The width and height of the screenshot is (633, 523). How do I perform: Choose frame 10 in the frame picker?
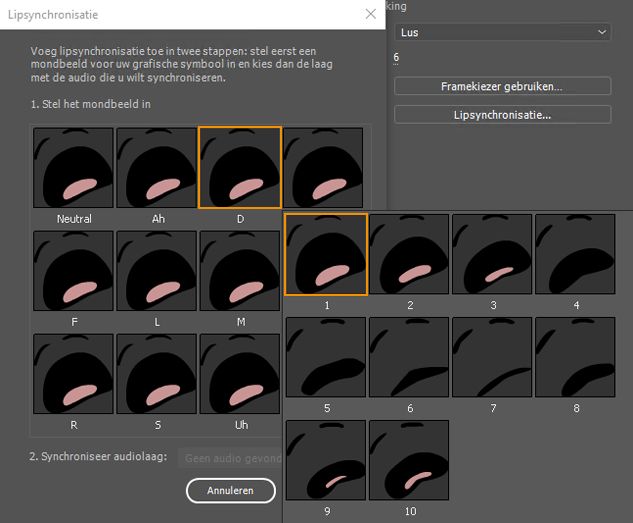tap(409, 460)
